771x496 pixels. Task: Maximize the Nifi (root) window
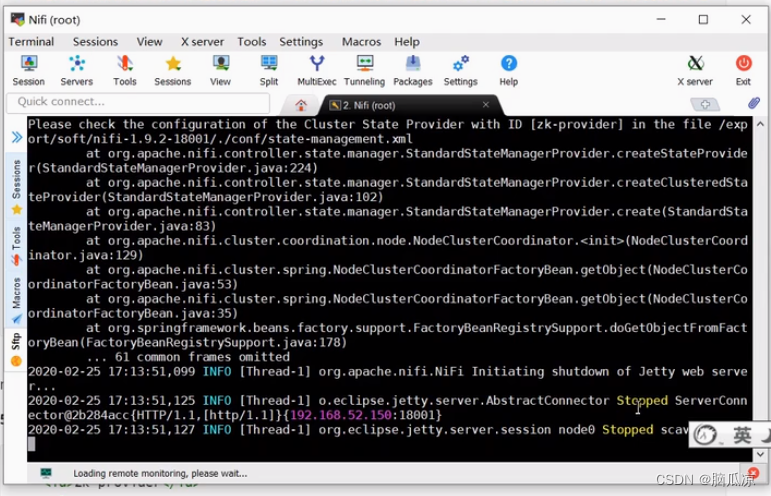(x=703, y=19)
